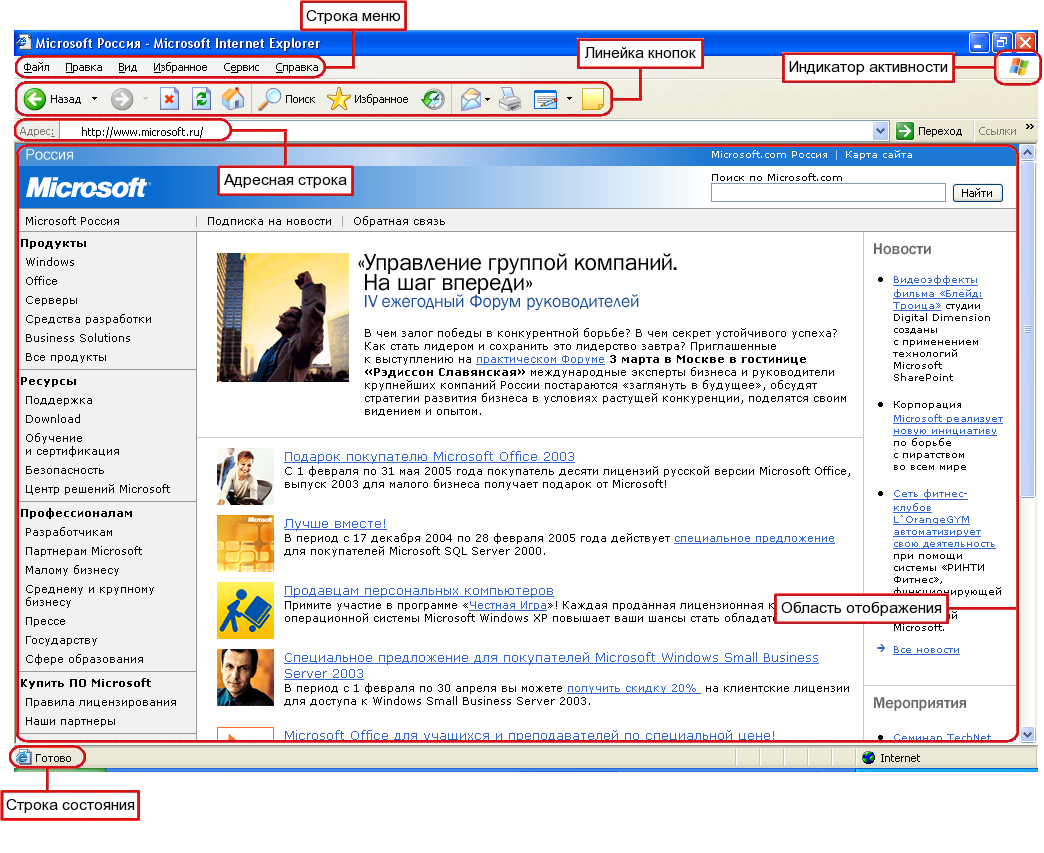Refresh the page with green arrows icon

pos(201,99)
